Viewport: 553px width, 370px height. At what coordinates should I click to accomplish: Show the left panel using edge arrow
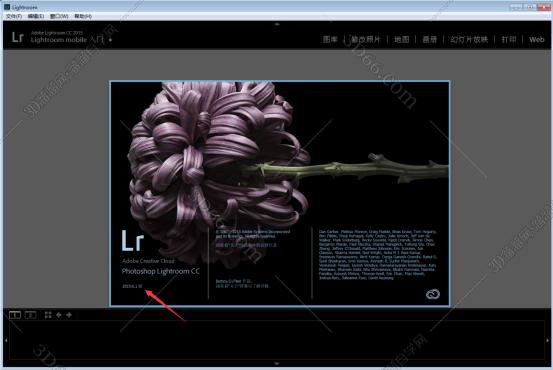coord(6,340)
